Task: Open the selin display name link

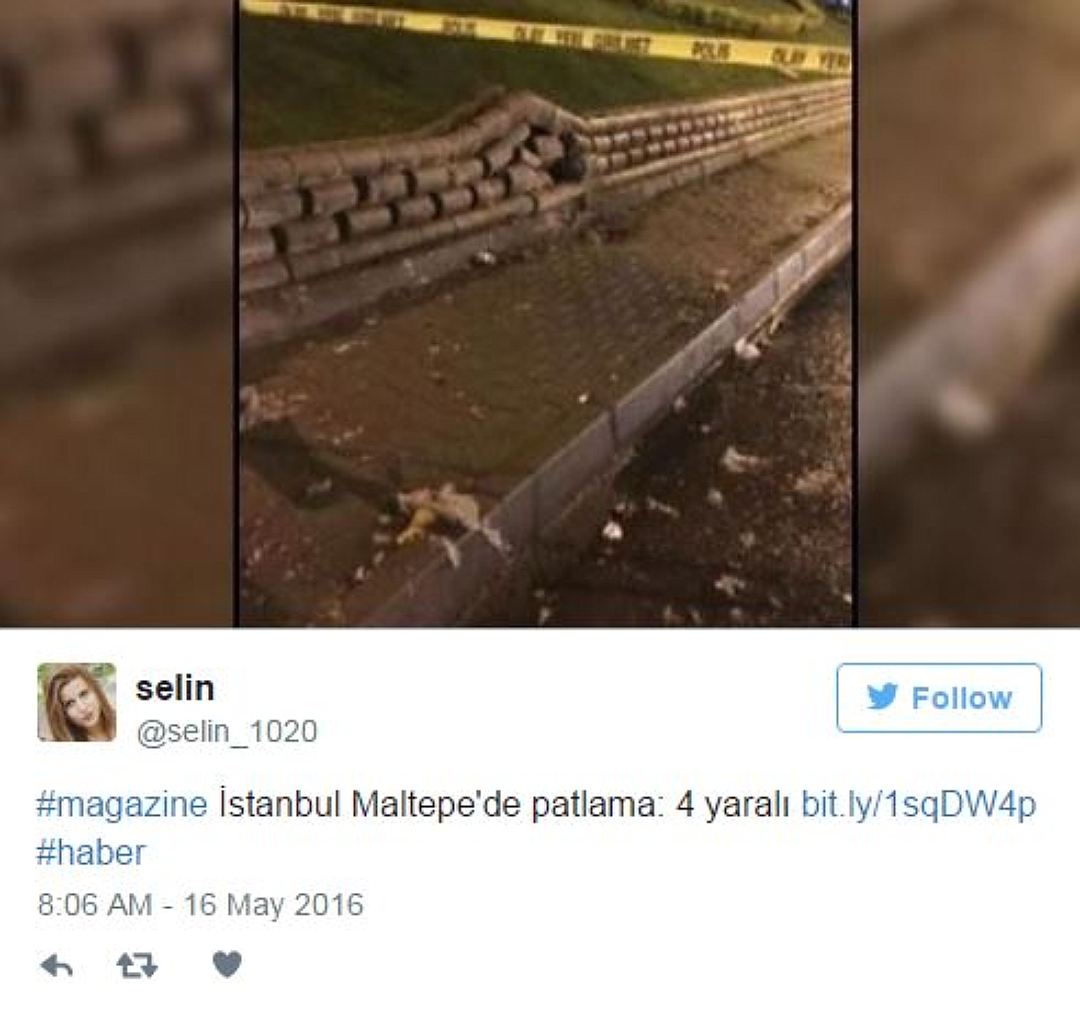Action: click(175, 688)
